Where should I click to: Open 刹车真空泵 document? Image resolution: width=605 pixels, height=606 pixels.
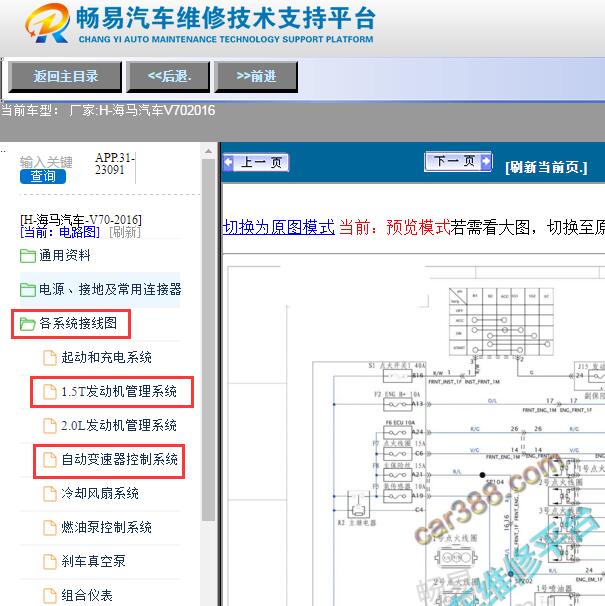pyautogui.click(x=93, y=562)
